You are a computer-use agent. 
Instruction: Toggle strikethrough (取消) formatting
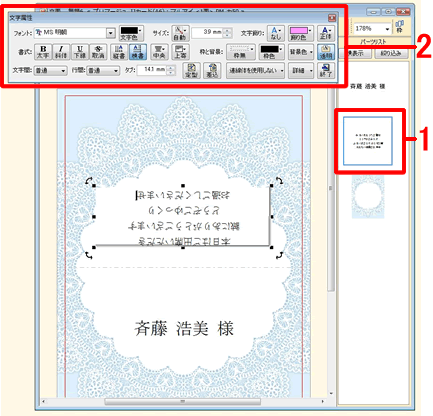98,52
